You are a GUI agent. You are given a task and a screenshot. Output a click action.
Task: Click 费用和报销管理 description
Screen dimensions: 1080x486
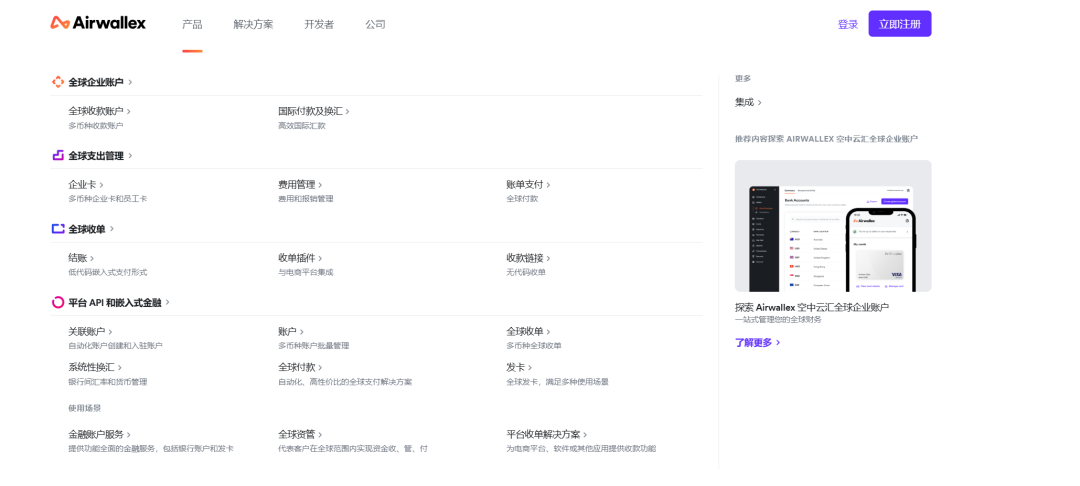click(306, 199)
